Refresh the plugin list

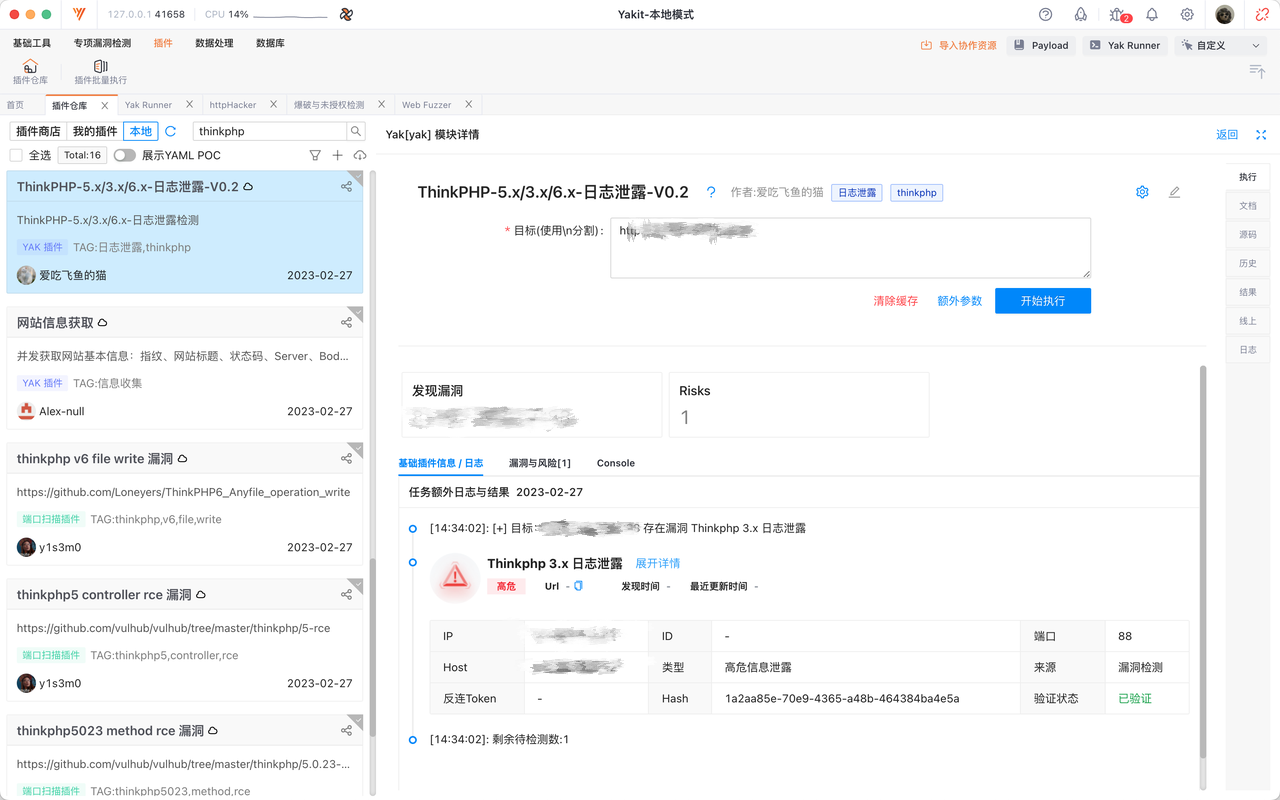171,131
